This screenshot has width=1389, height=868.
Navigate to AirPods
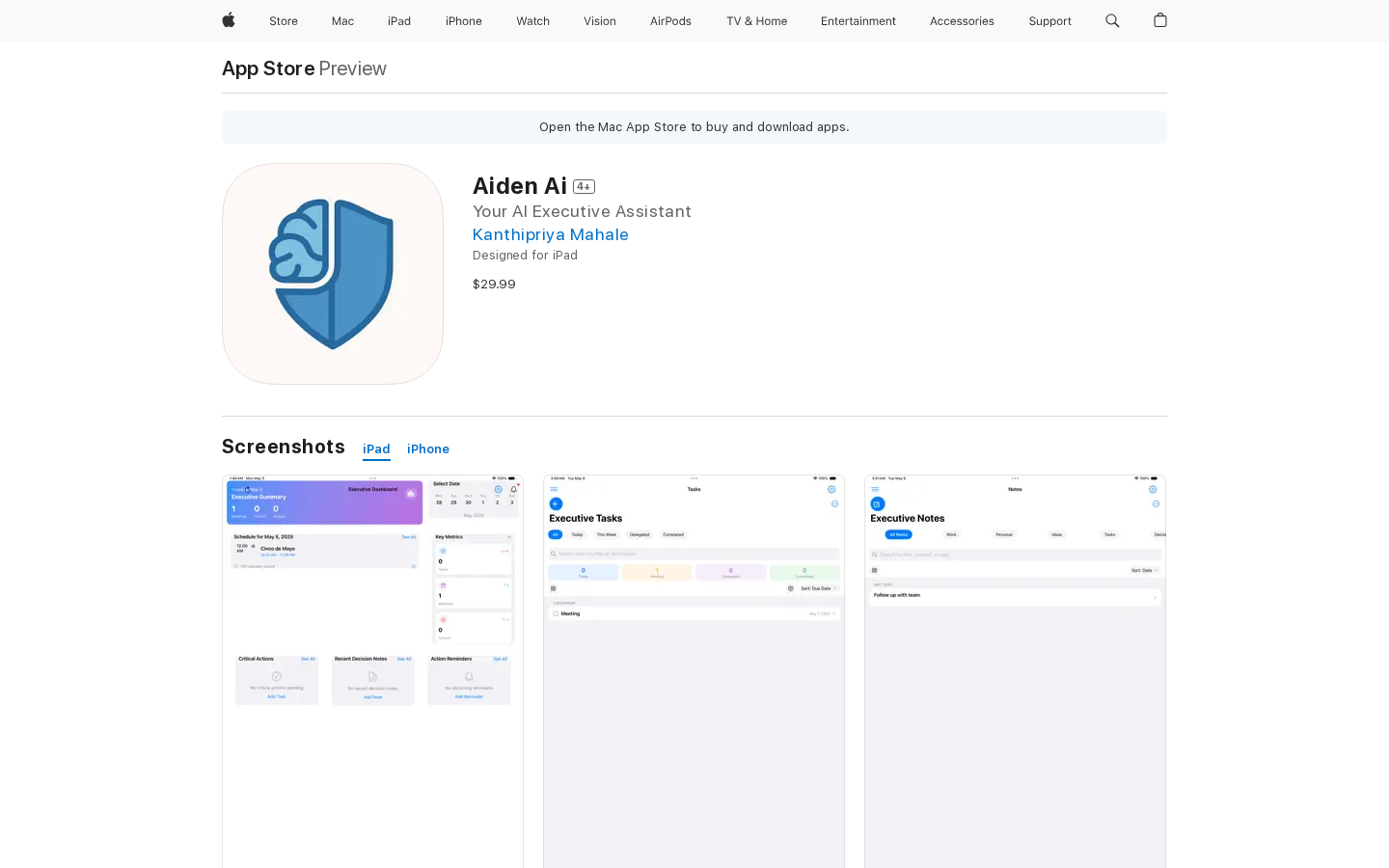point(670,21)
